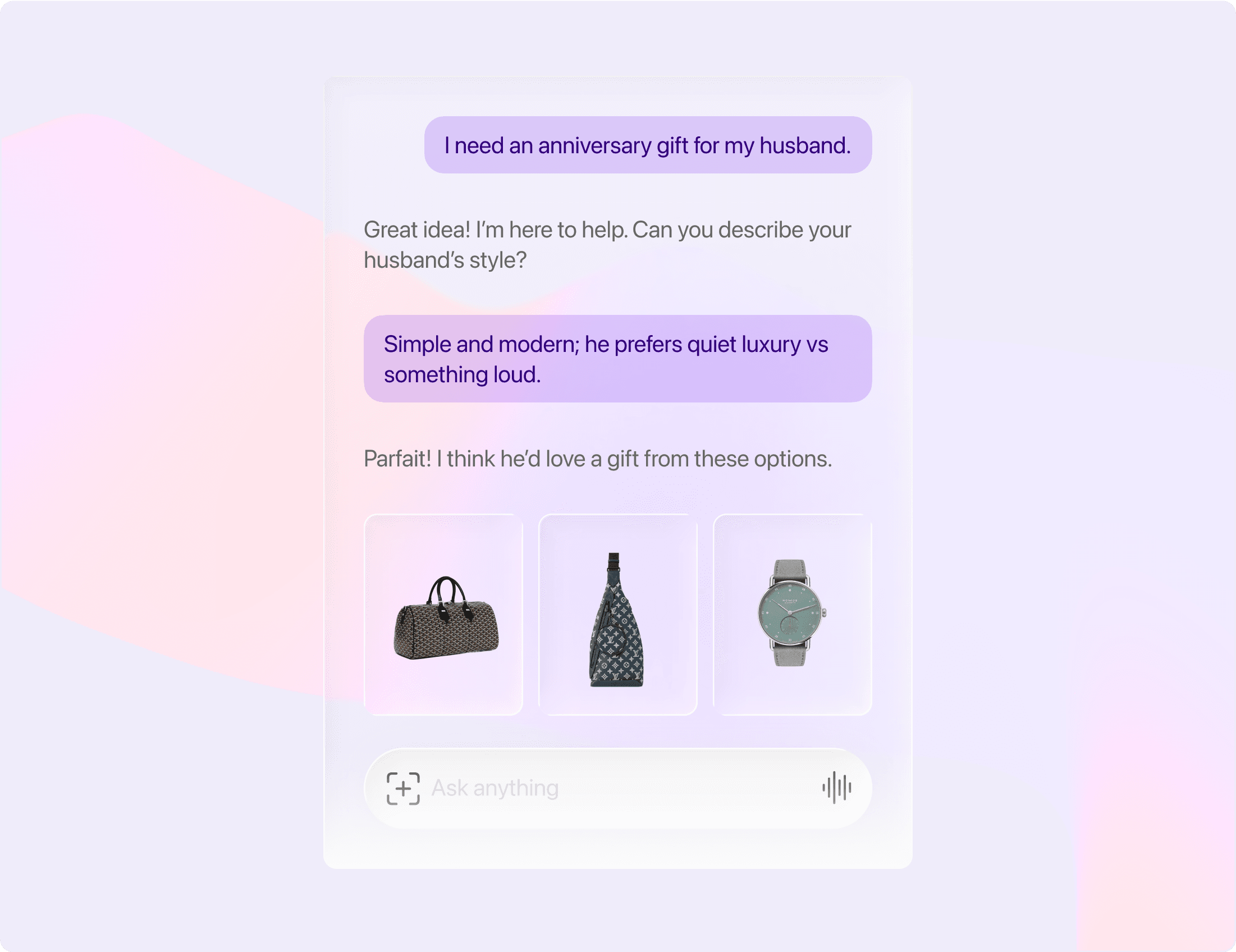This screenshot has height=952, width=1236.
Task: Click the Parfait assistant reply text
Action: (x=598, y=459)
